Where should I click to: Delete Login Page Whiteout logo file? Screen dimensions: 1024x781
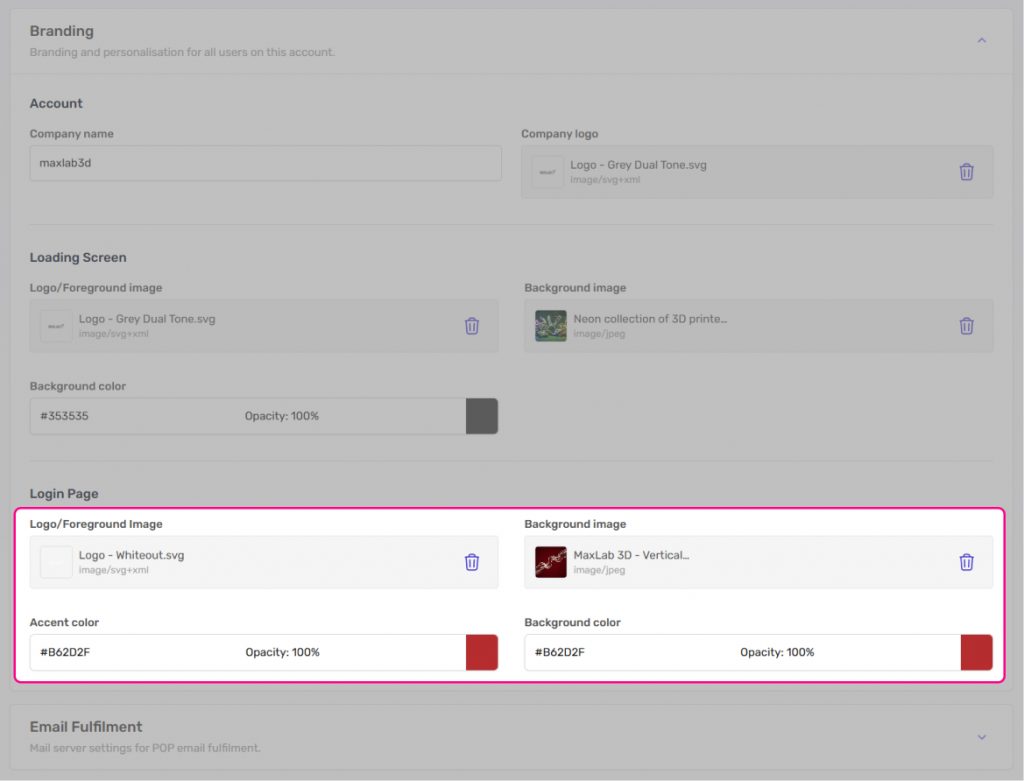click(x=472, y=562)
